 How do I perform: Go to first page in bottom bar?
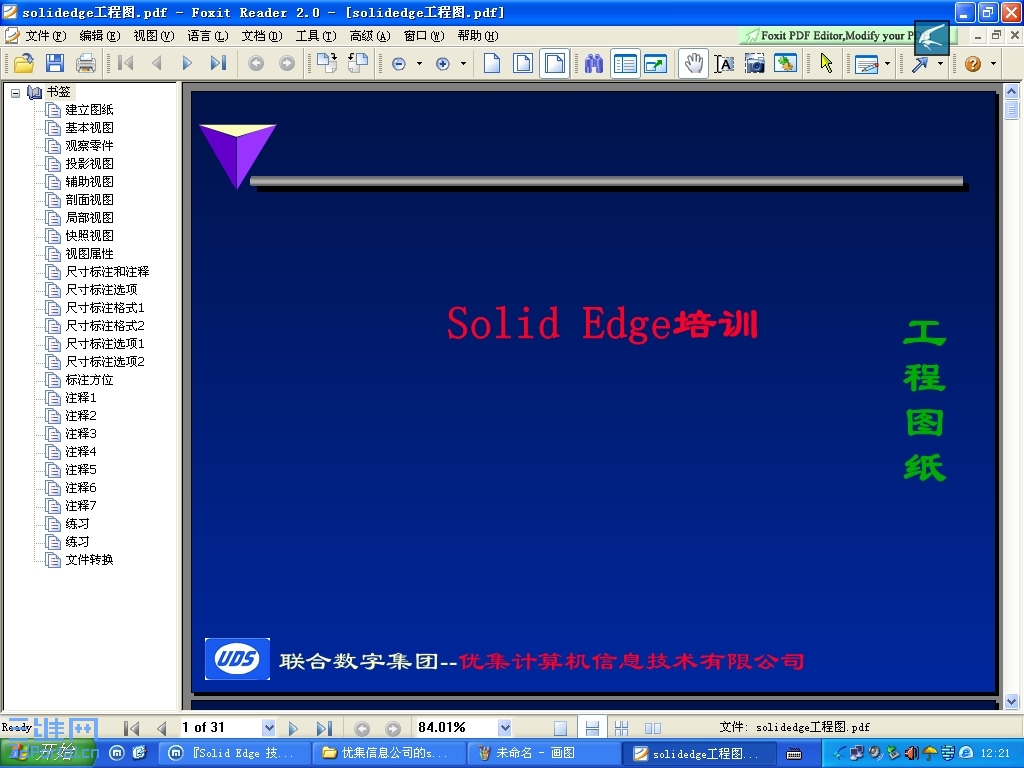point(131,728)
